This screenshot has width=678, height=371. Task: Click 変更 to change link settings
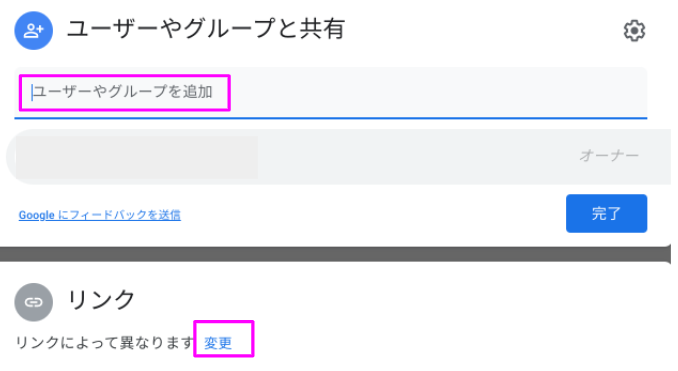(x=218, y=343)
